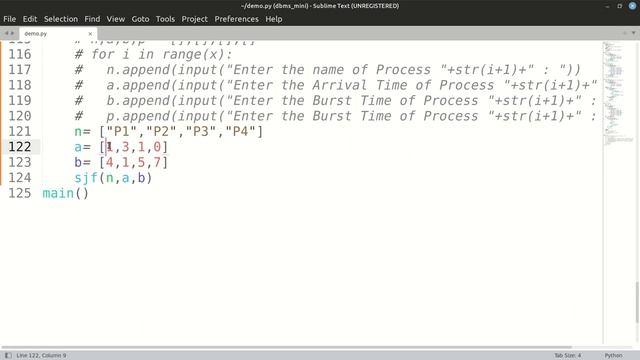Click line number 124 in the gutter
640x360 pixels.
click(20, 178)
